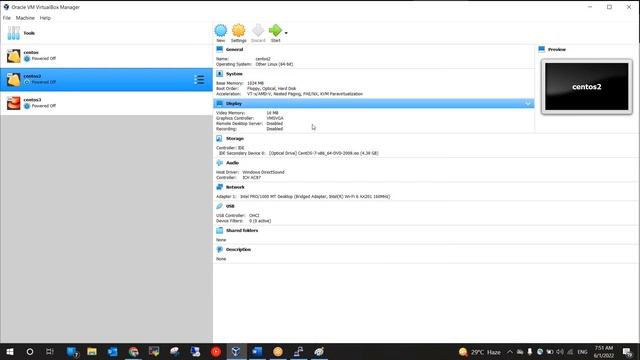
Task: Open the notifications action center
Action: (627, 351)
